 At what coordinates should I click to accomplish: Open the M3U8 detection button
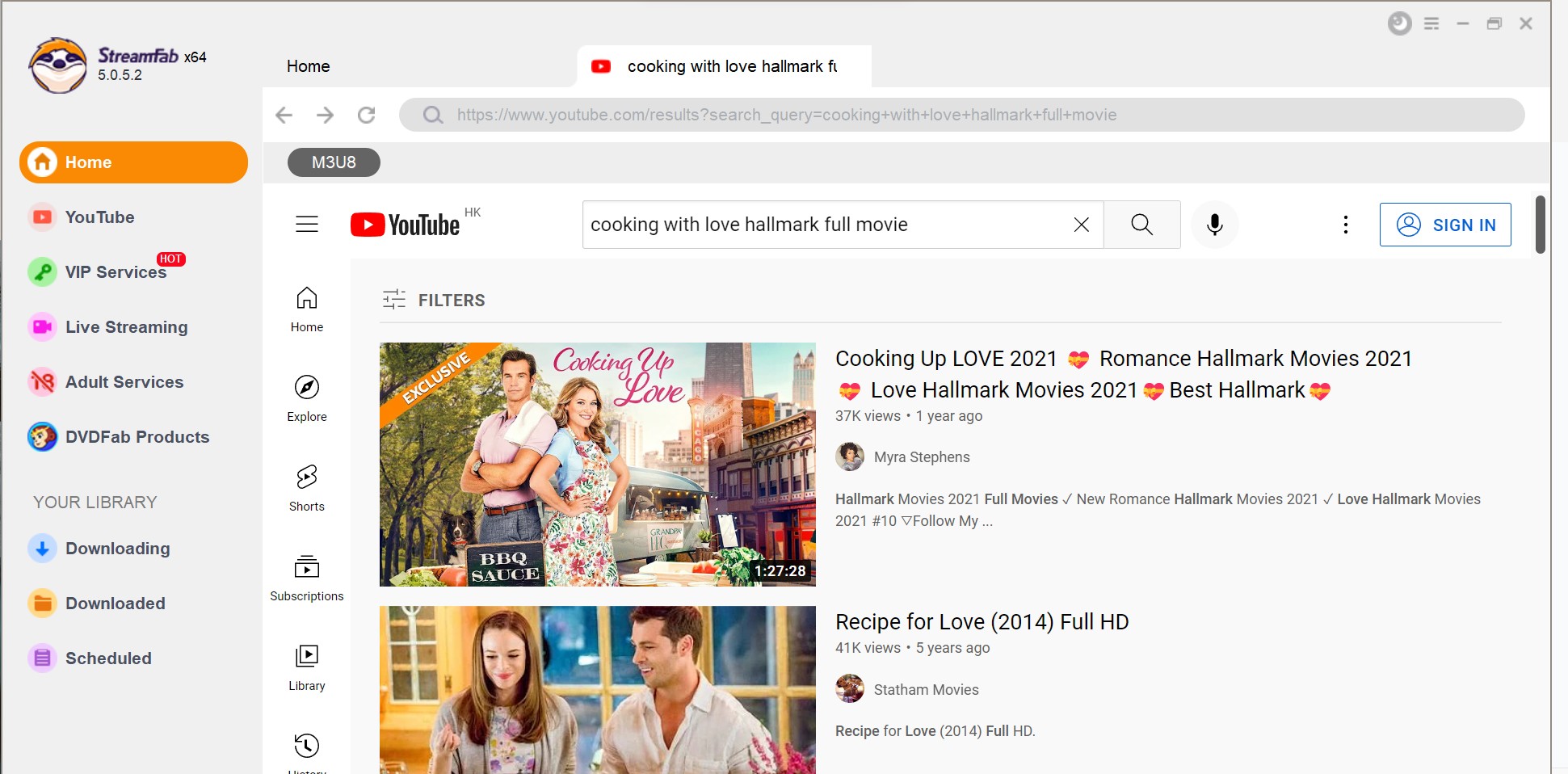[333, 162]
